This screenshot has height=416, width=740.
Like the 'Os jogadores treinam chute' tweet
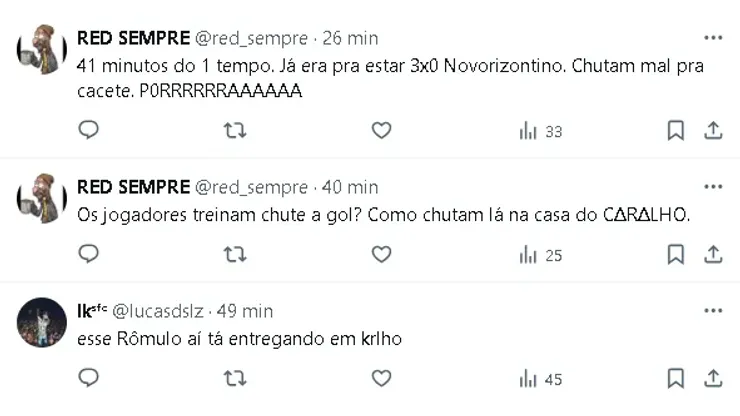381,255
